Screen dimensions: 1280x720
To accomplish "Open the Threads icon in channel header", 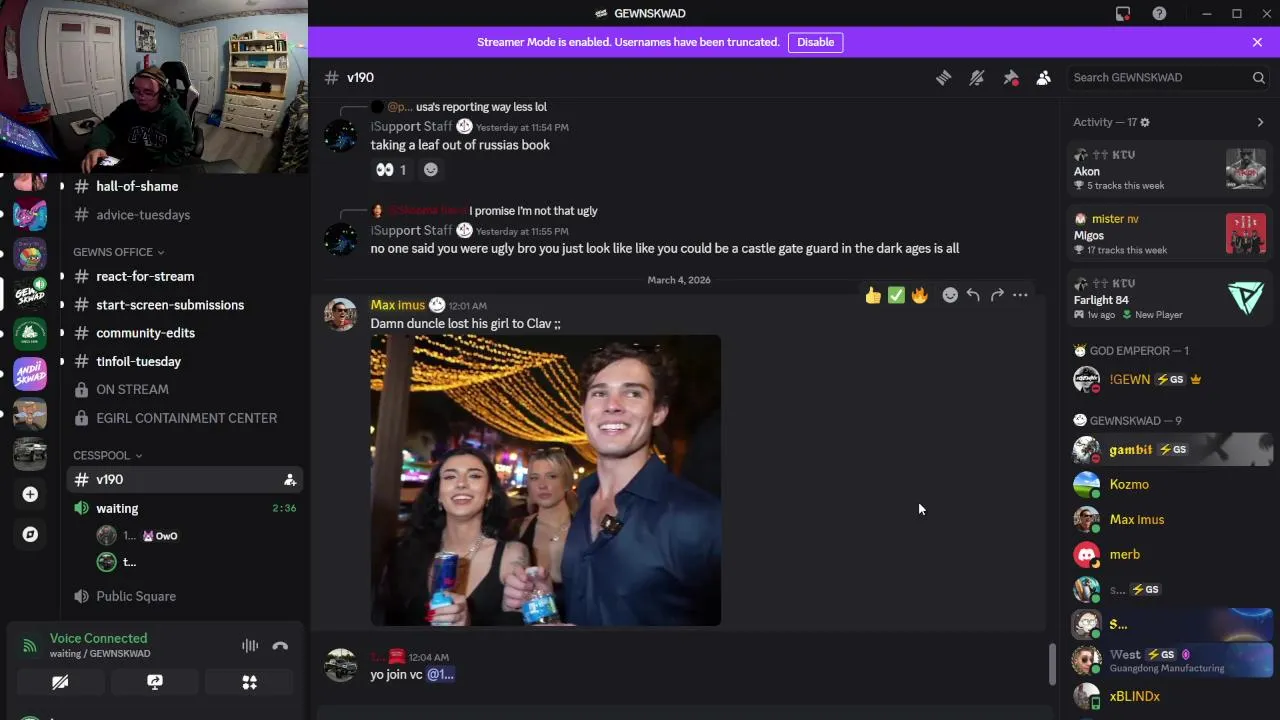I will (943, 78).
